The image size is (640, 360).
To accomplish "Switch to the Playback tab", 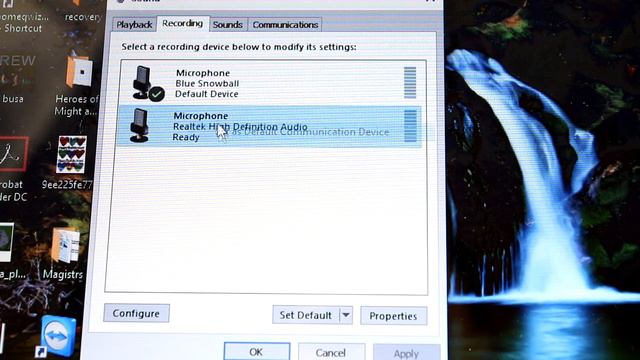I will [134, 24].
